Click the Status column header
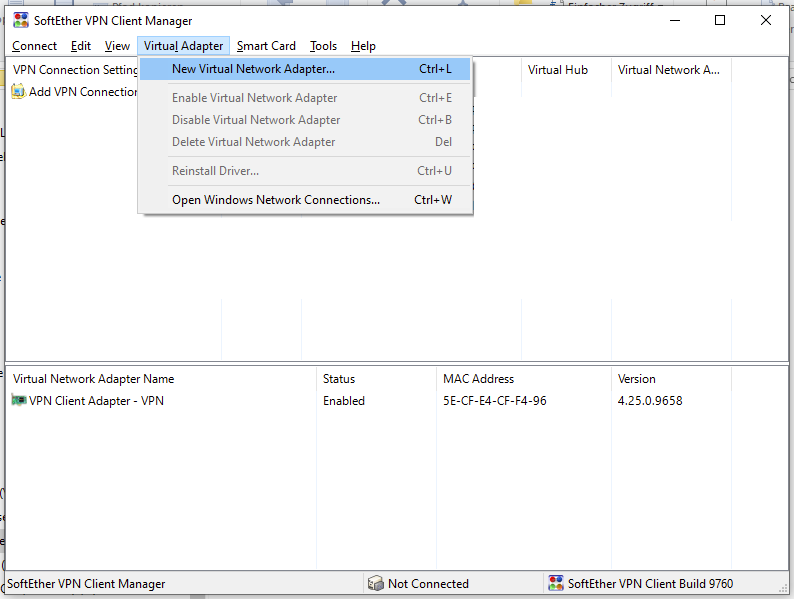Screen dimensions: 794x599 pos(339,379)
